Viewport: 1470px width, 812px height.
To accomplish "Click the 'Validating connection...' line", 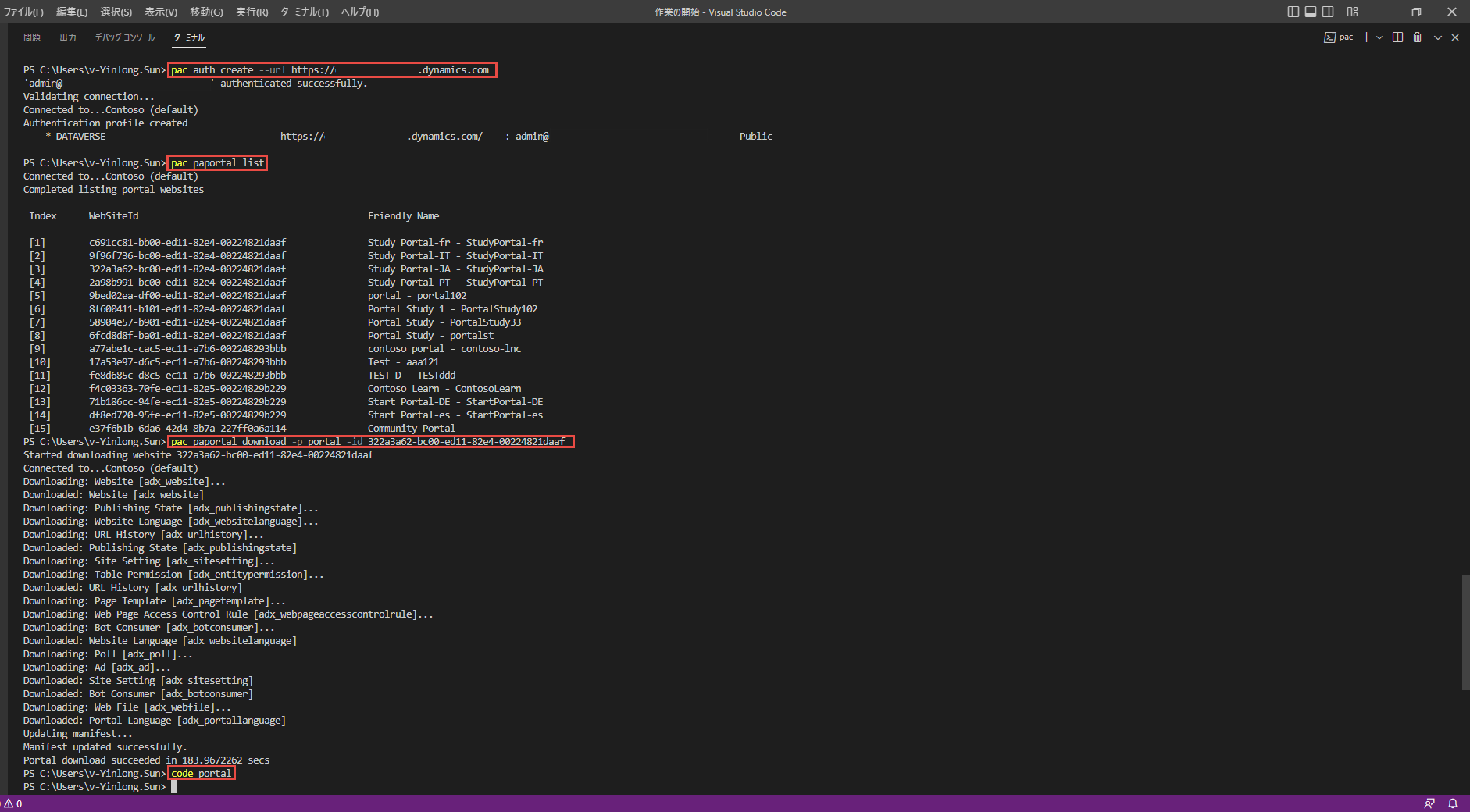I will click(89, 97).
